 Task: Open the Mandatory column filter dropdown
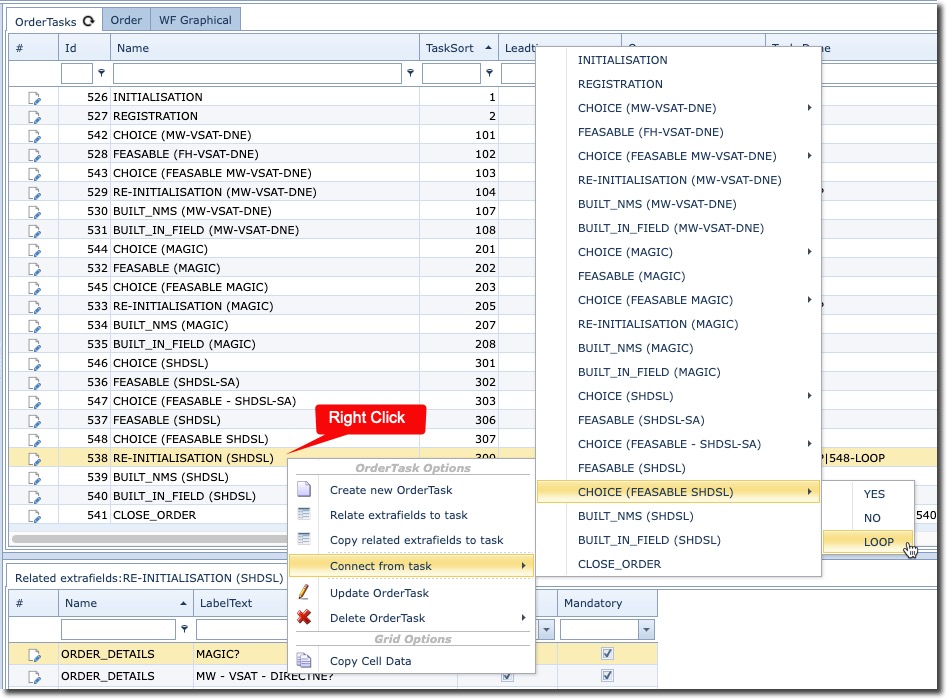point(646,630)
